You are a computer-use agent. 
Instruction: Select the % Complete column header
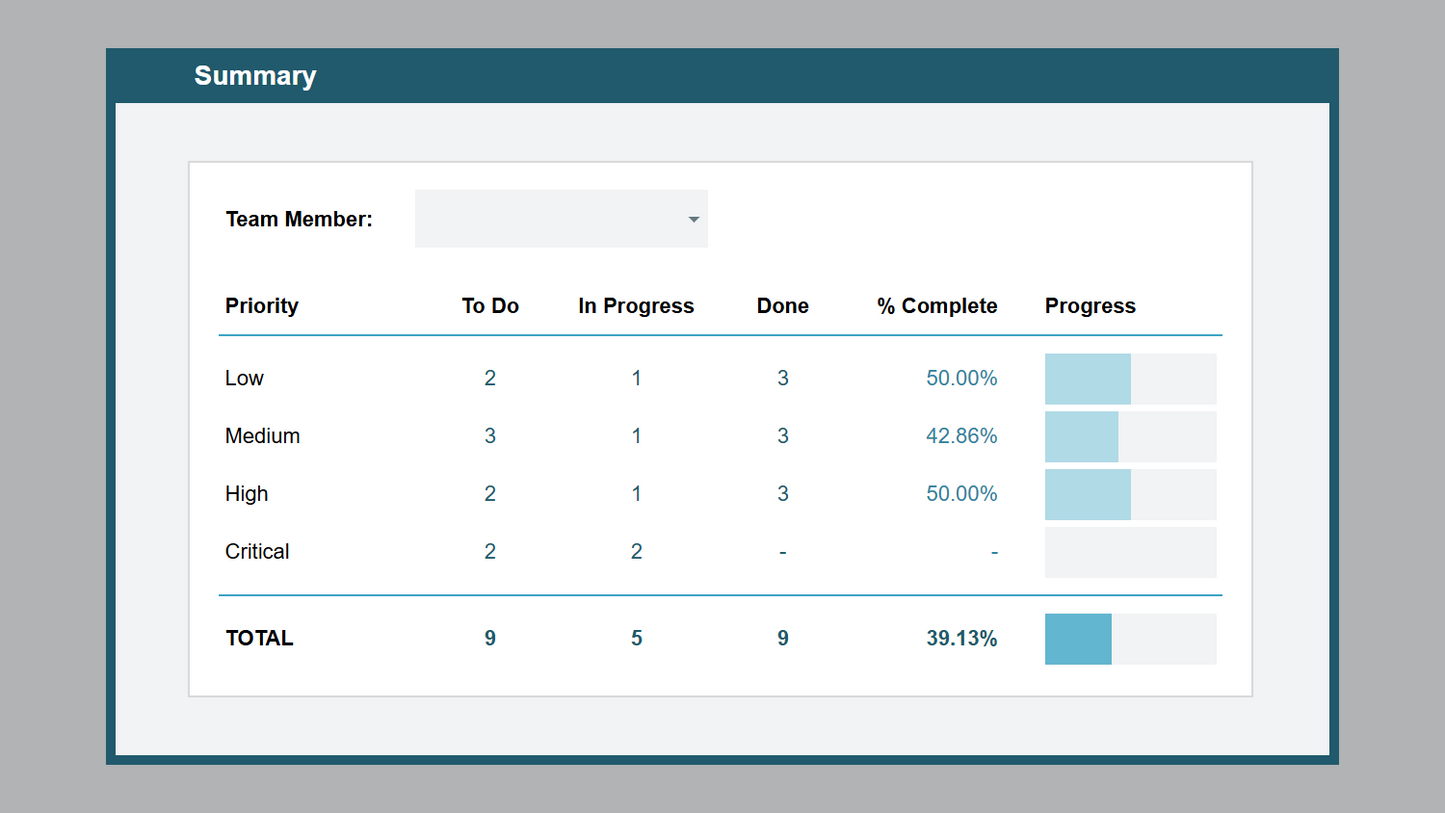pos(937,306)
